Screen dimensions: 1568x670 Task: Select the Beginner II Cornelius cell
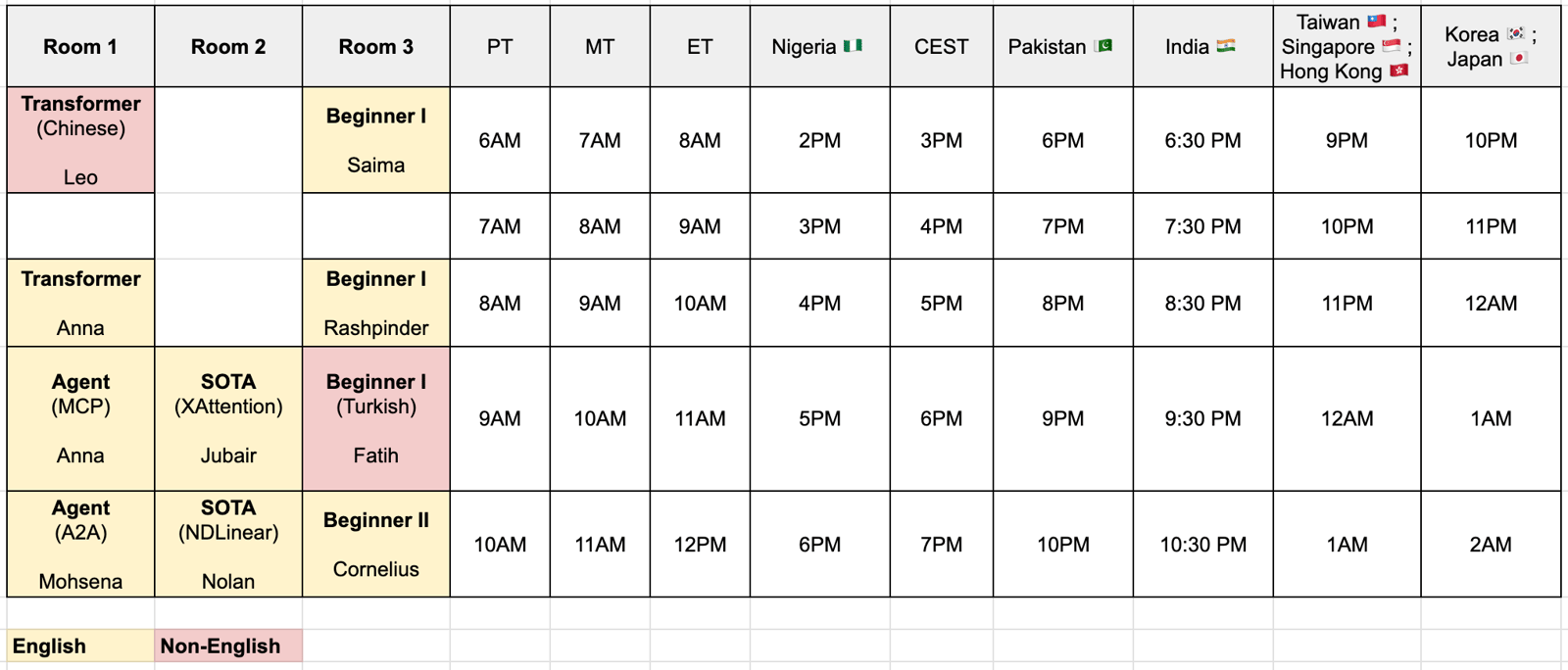click(376, 544)
